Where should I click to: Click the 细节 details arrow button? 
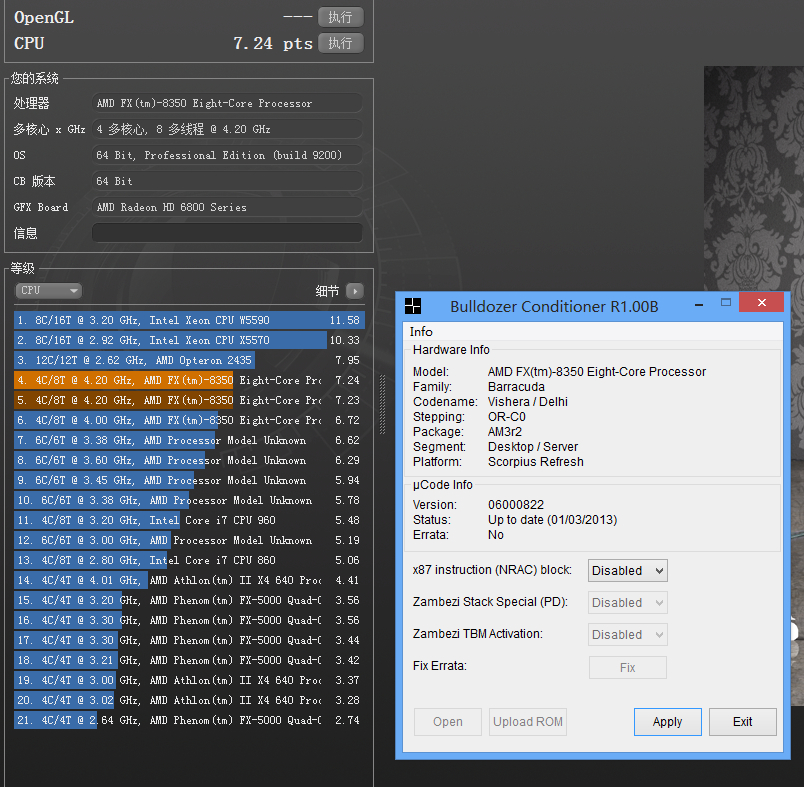pyautogui.click(x=355, y=291)
